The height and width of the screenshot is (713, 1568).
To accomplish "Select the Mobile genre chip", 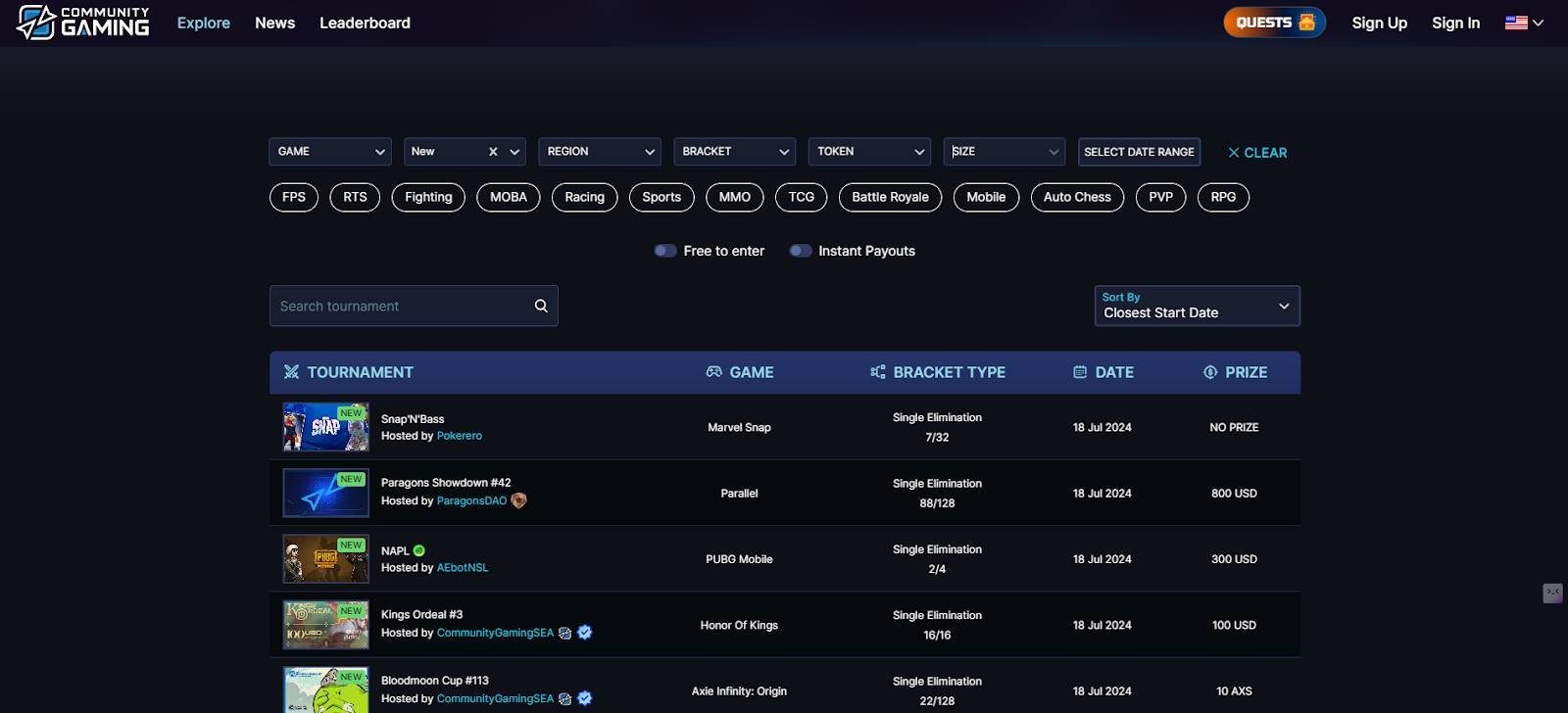I will point(986,197).
